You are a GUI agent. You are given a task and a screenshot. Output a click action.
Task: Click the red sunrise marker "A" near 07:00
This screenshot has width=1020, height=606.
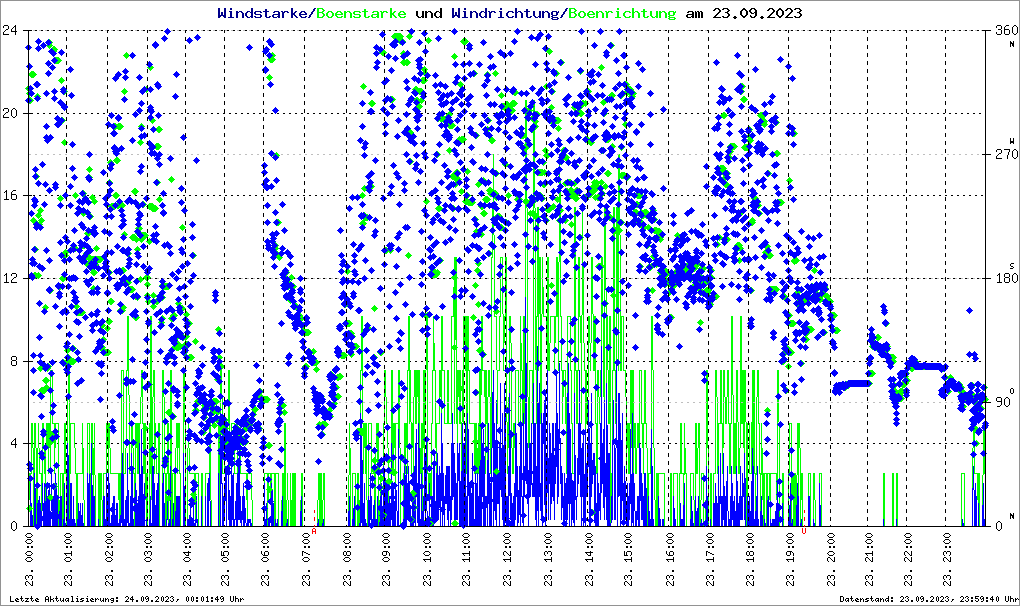315,532
